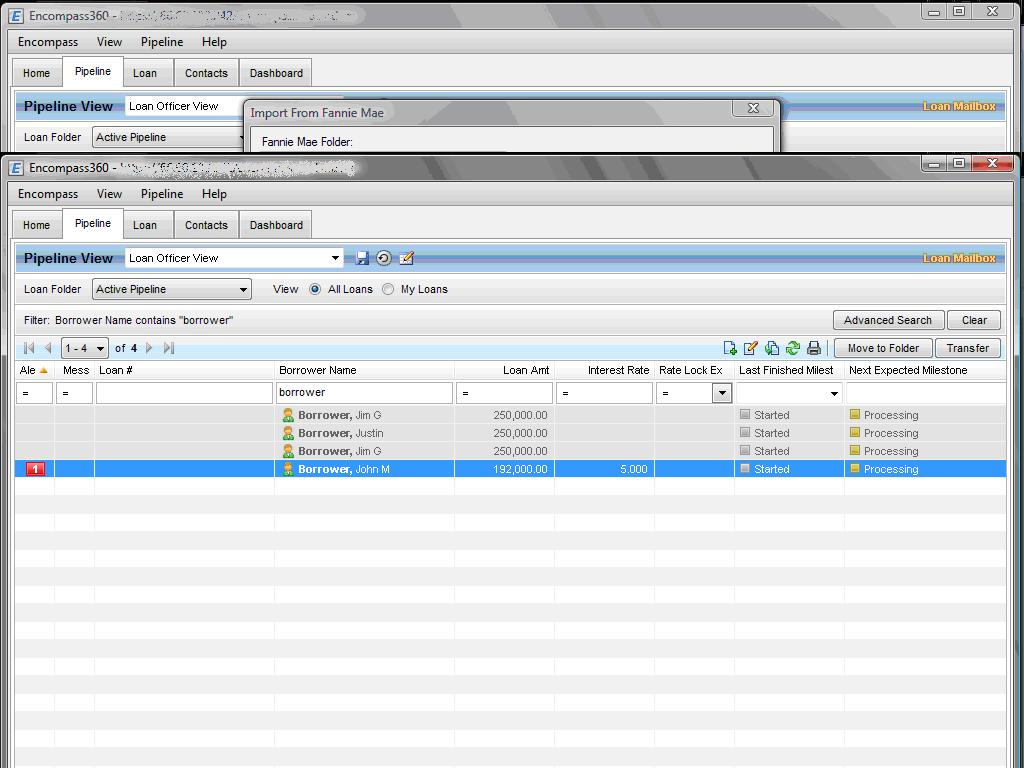Print the pipeline using printer icon

click(814, 348)
